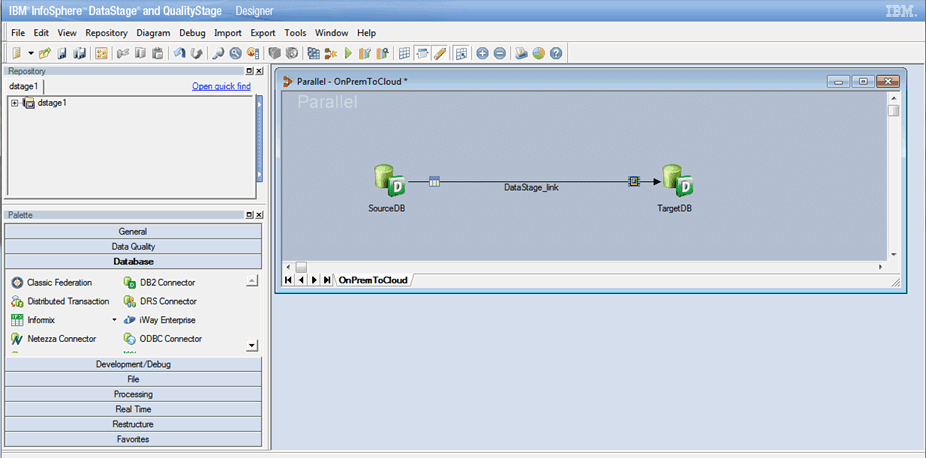Click the Copy toolbar icon
This screenshot has height=458, width=926.
[x=140, y=54]
